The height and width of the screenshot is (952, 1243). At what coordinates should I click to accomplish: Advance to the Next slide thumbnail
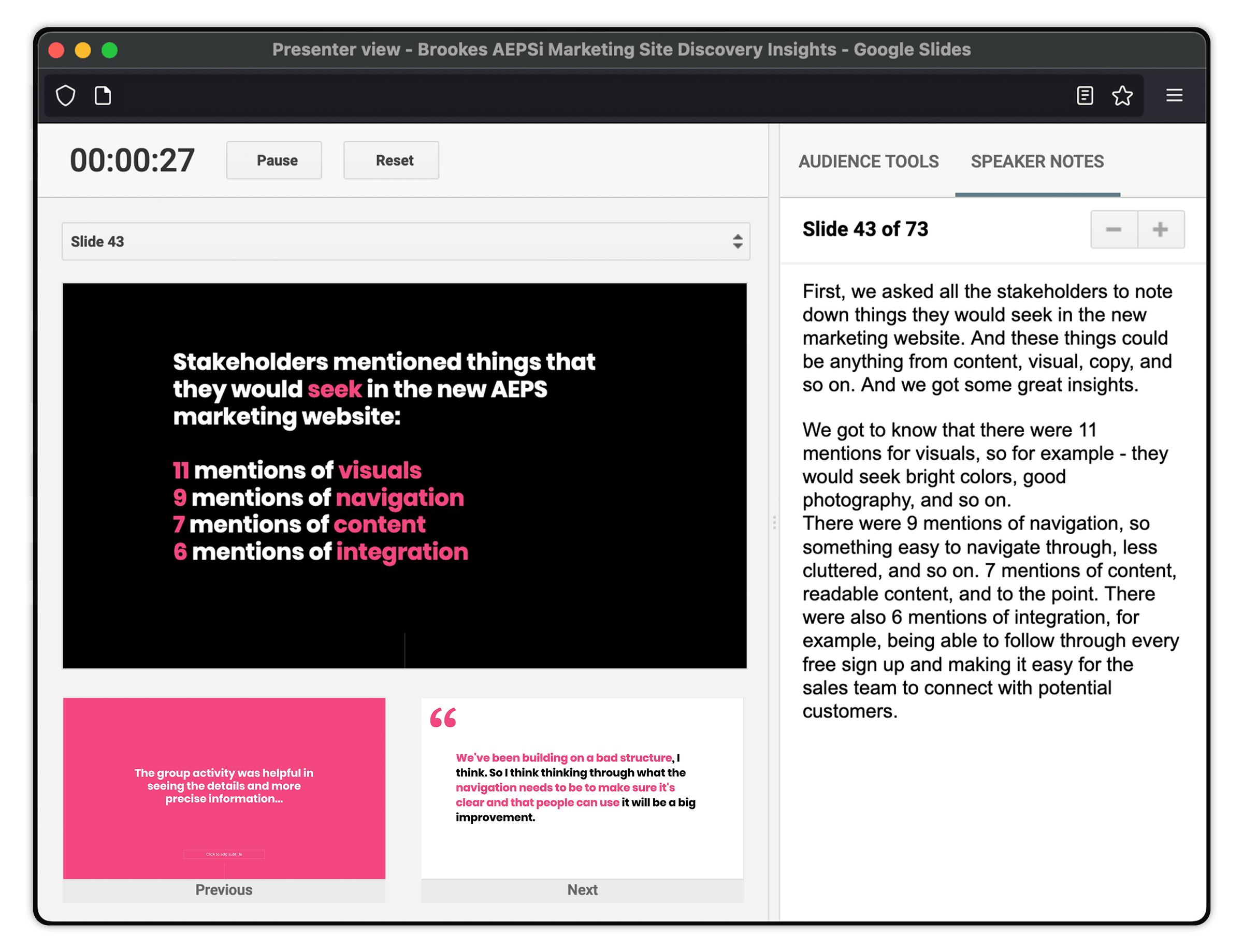(x=582, y=788)
